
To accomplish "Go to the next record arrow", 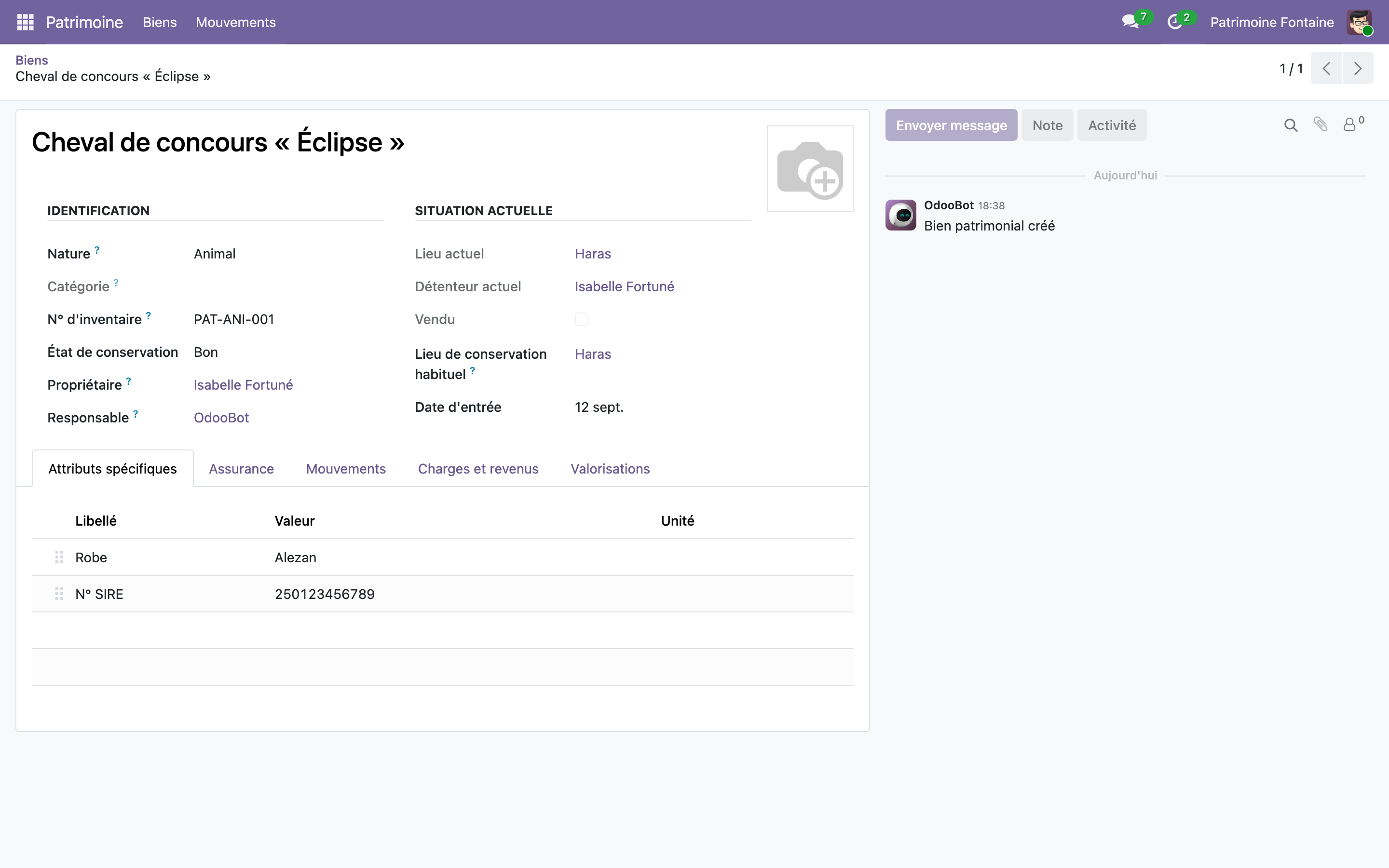I will (1358, 68).
